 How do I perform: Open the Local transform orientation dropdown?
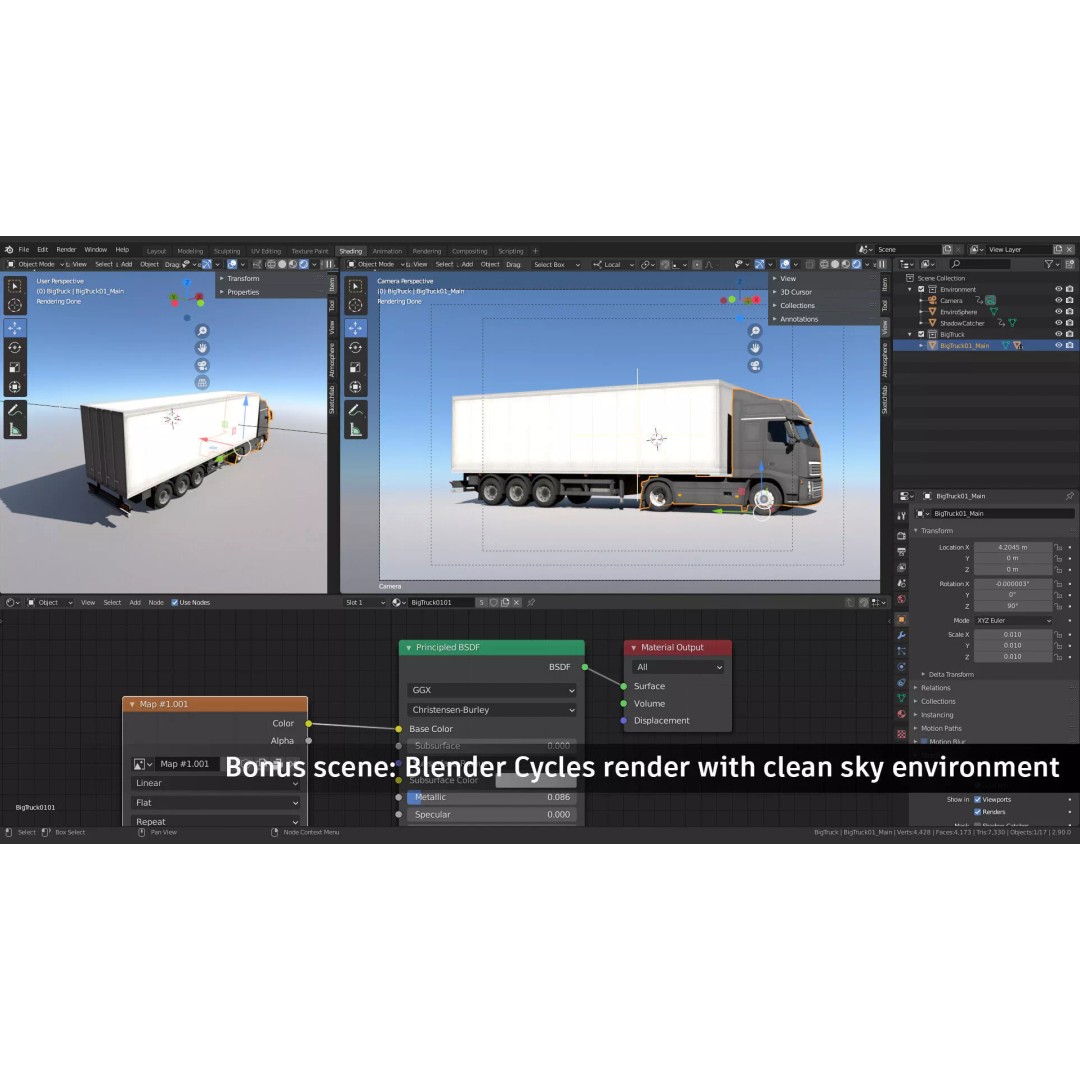click(614, 264)
